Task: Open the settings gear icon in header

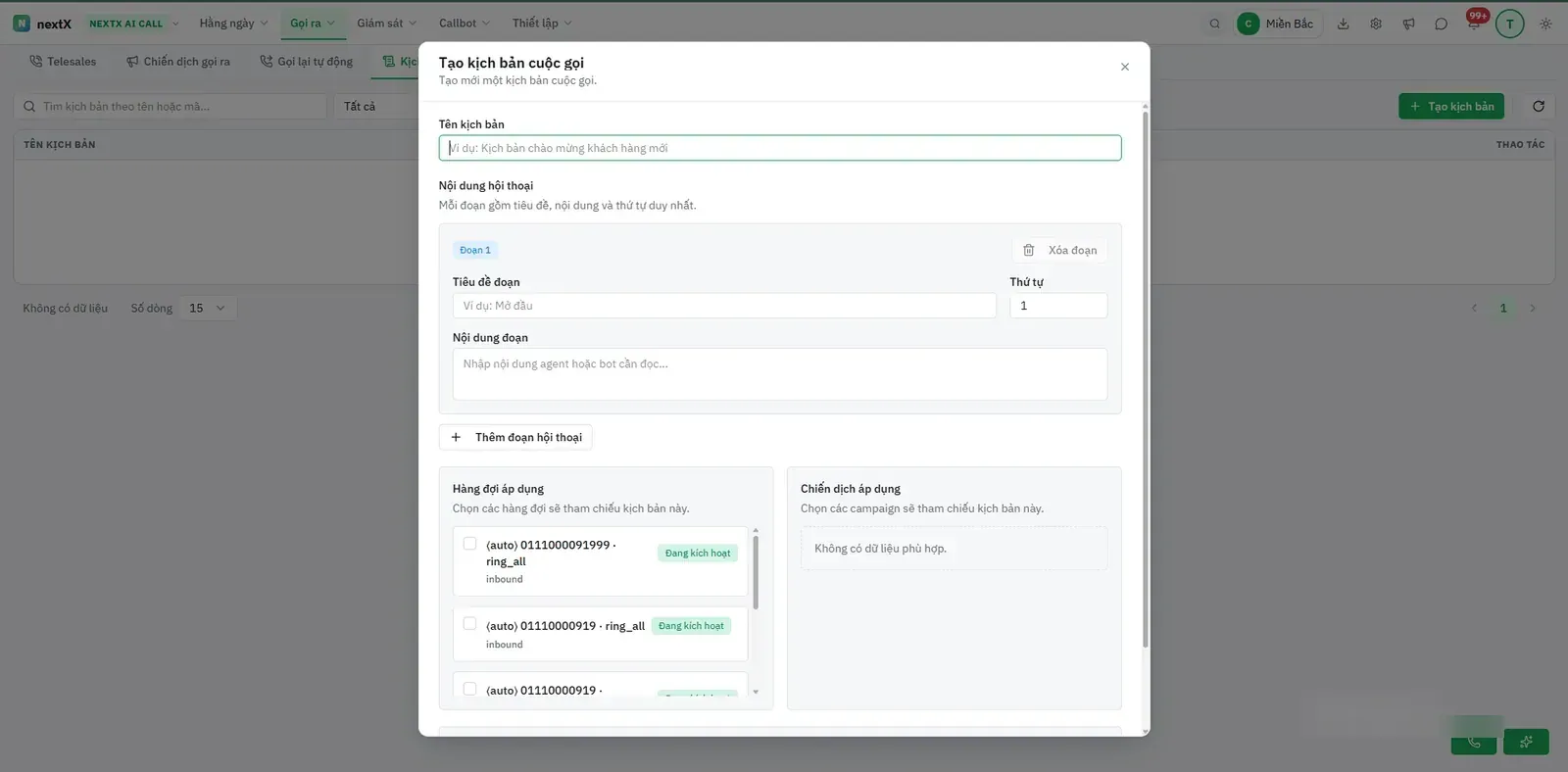Action: point(1376,24)
